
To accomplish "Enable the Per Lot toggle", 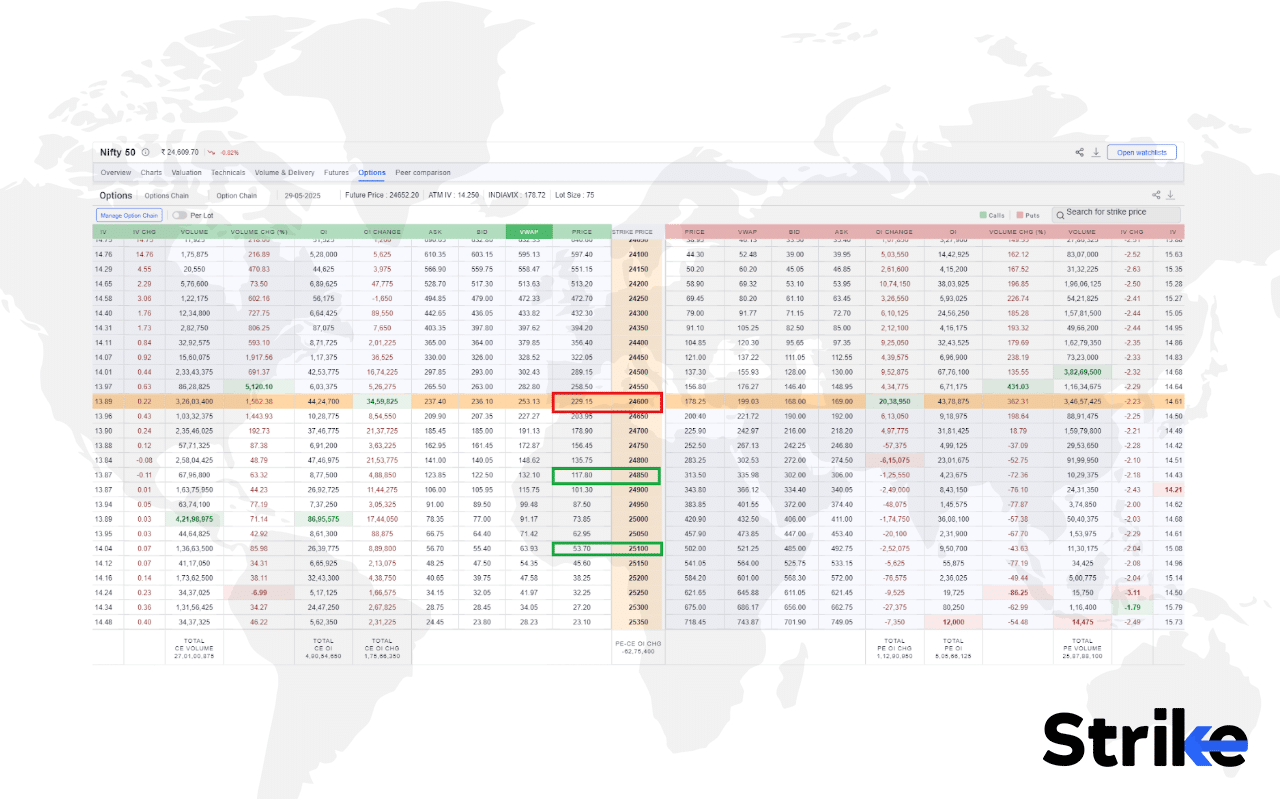I will (179, 216).
